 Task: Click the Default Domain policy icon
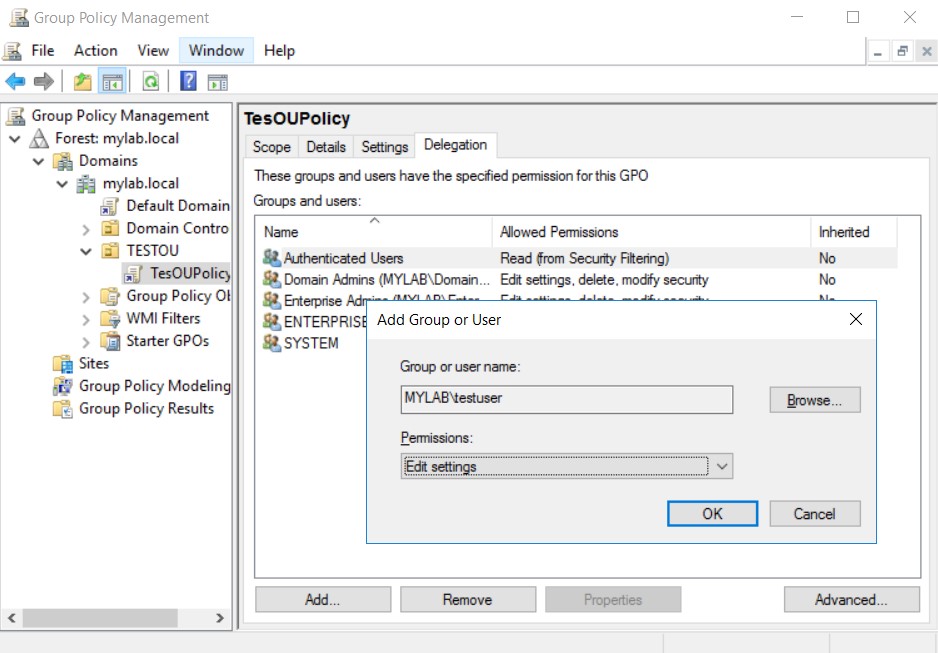click(109, 206)
